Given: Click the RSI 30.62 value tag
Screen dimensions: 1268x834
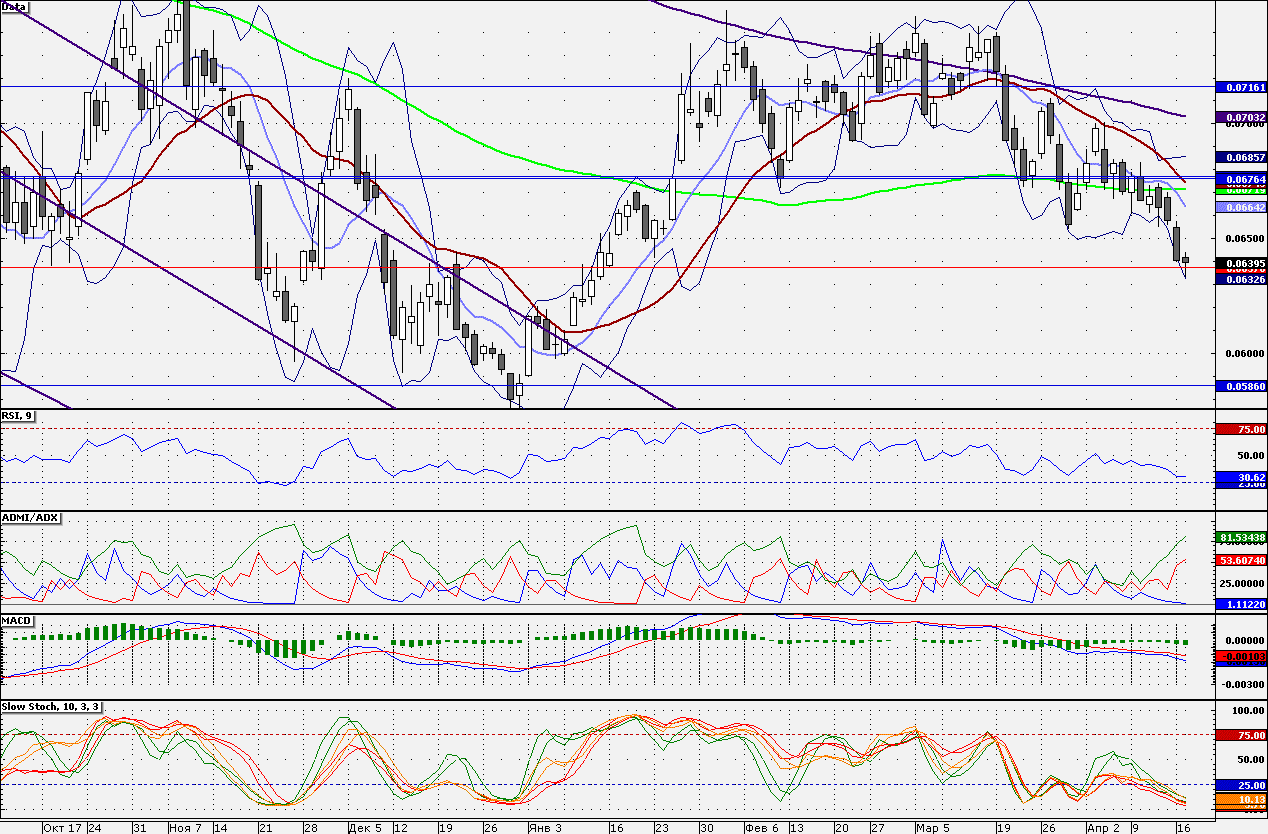Looking at the screenshot, I should (1240, 477).
